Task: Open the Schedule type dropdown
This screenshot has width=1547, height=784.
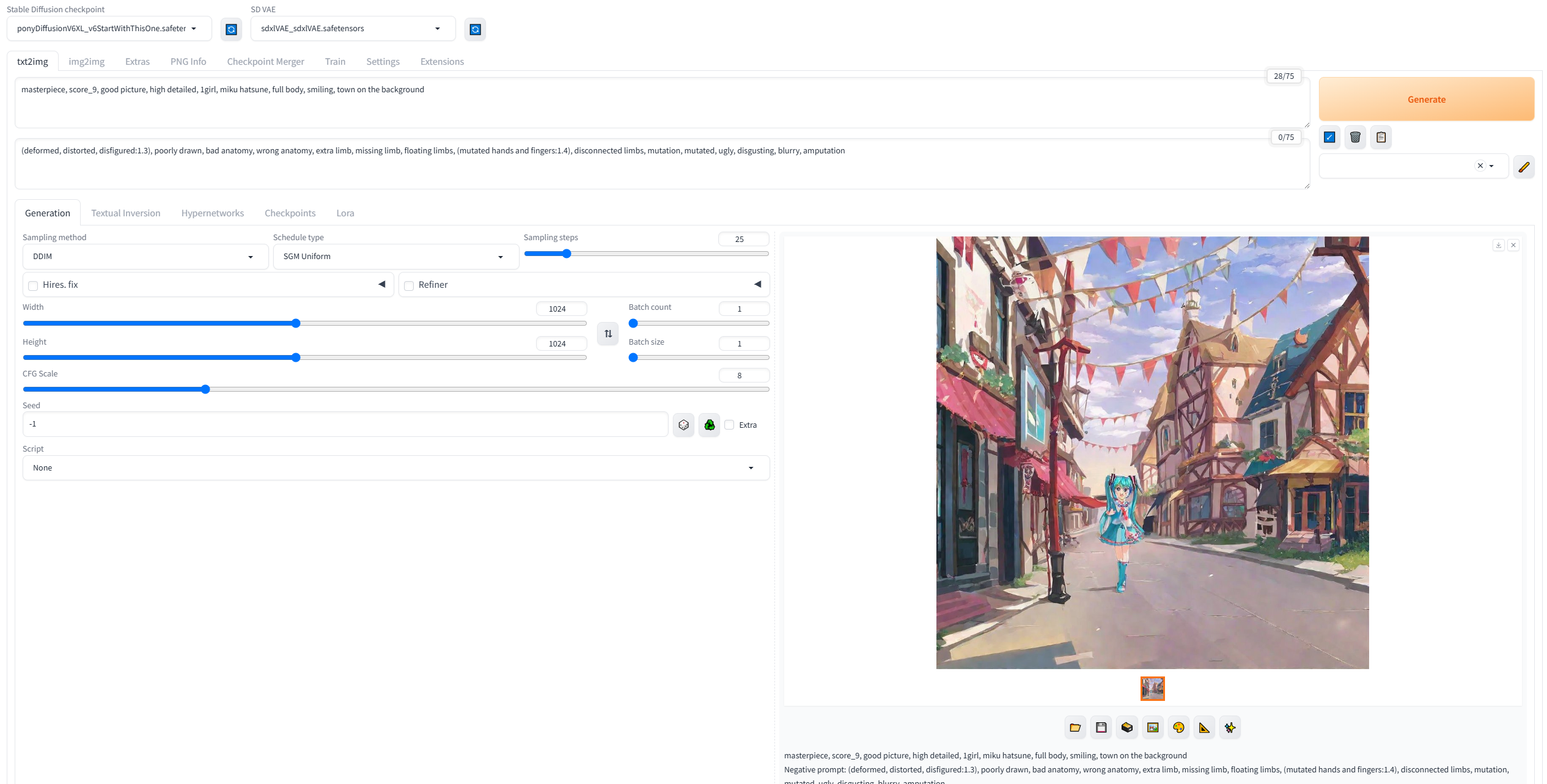Action: [x=396, y=257]
